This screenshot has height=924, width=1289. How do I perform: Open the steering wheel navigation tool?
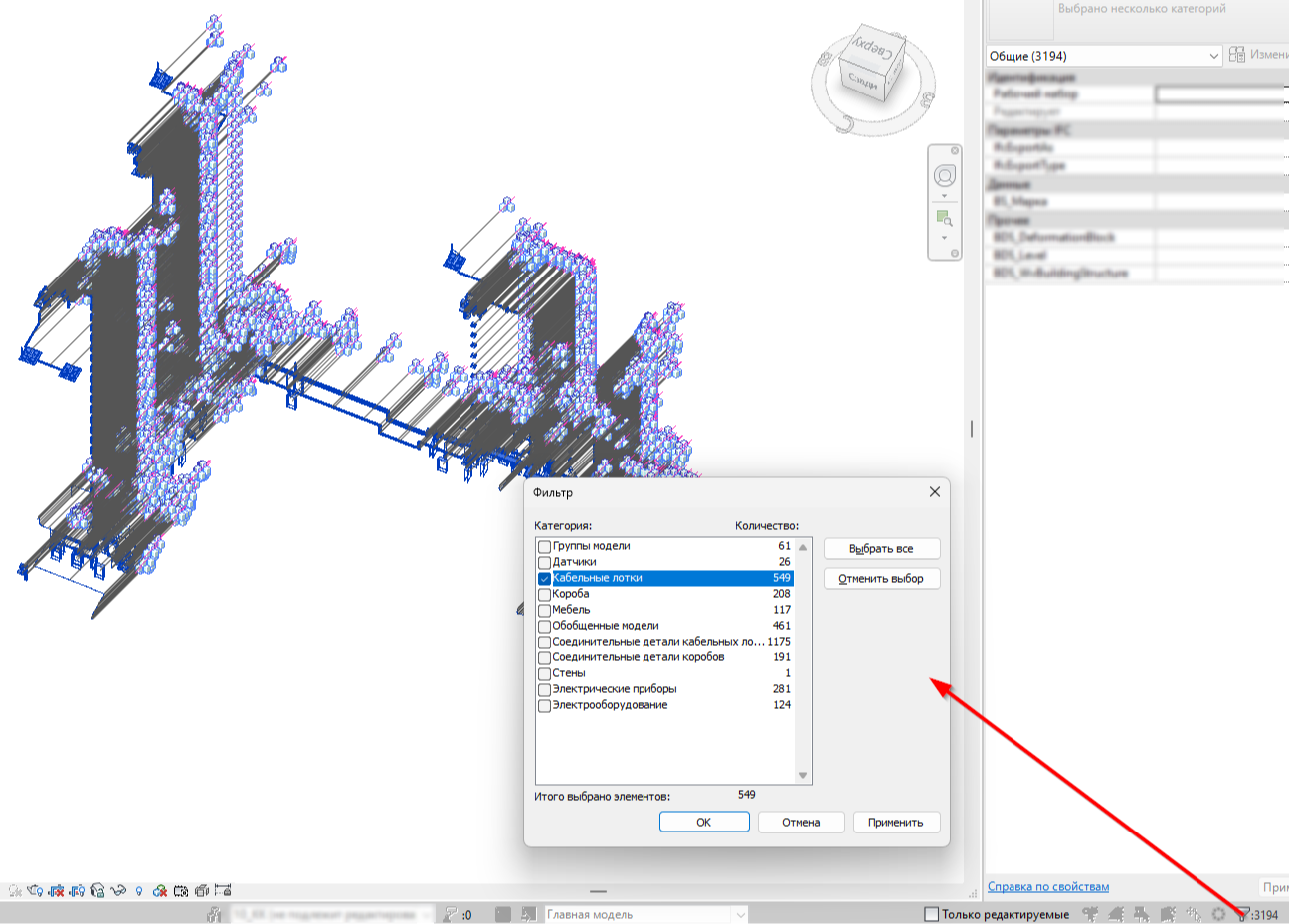[944, 176]
